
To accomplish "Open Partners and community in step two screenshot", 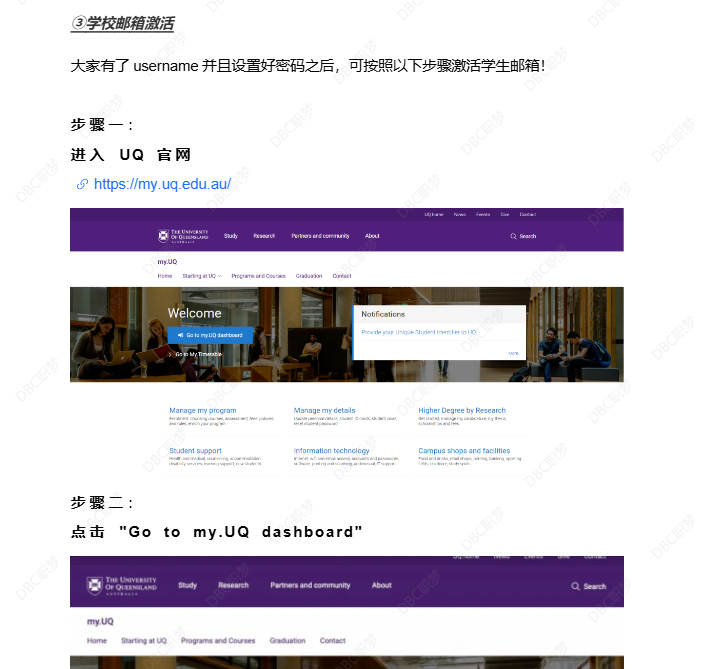I will [x=310, y=585].
